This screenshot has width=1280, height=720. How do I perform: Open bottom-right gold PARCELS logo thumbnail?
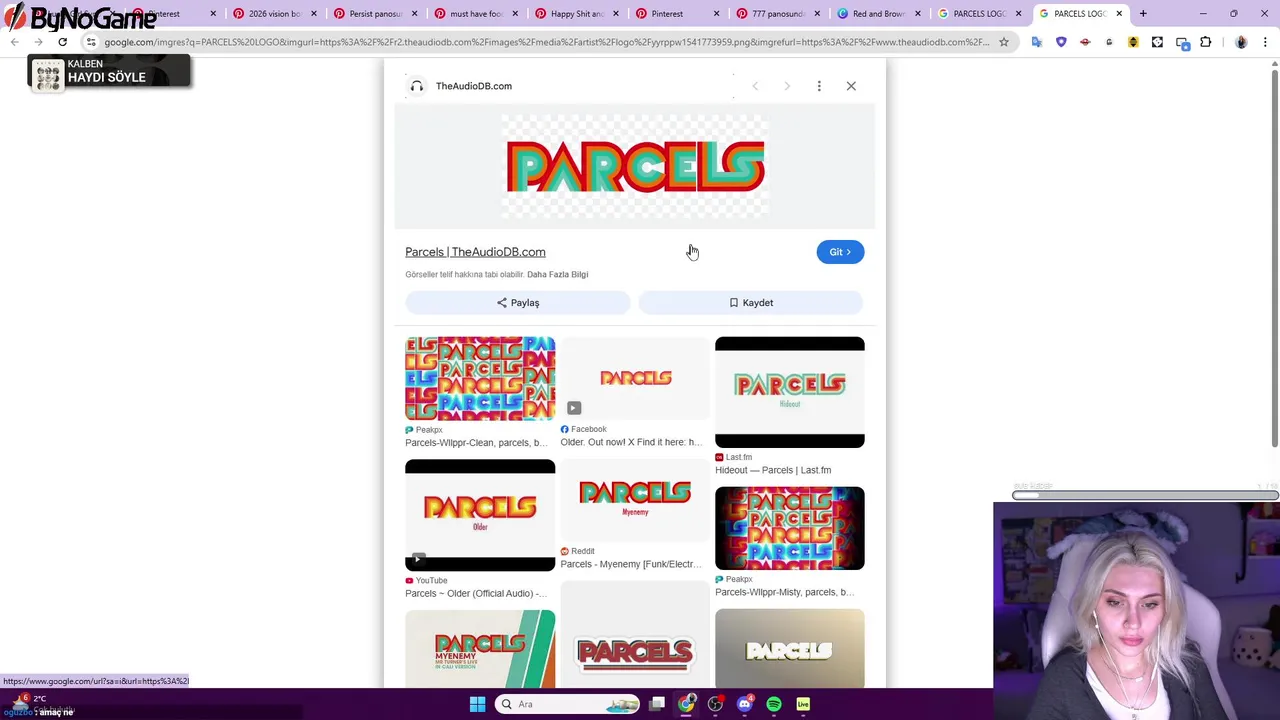pyautogui.click(x=790, y=648)
